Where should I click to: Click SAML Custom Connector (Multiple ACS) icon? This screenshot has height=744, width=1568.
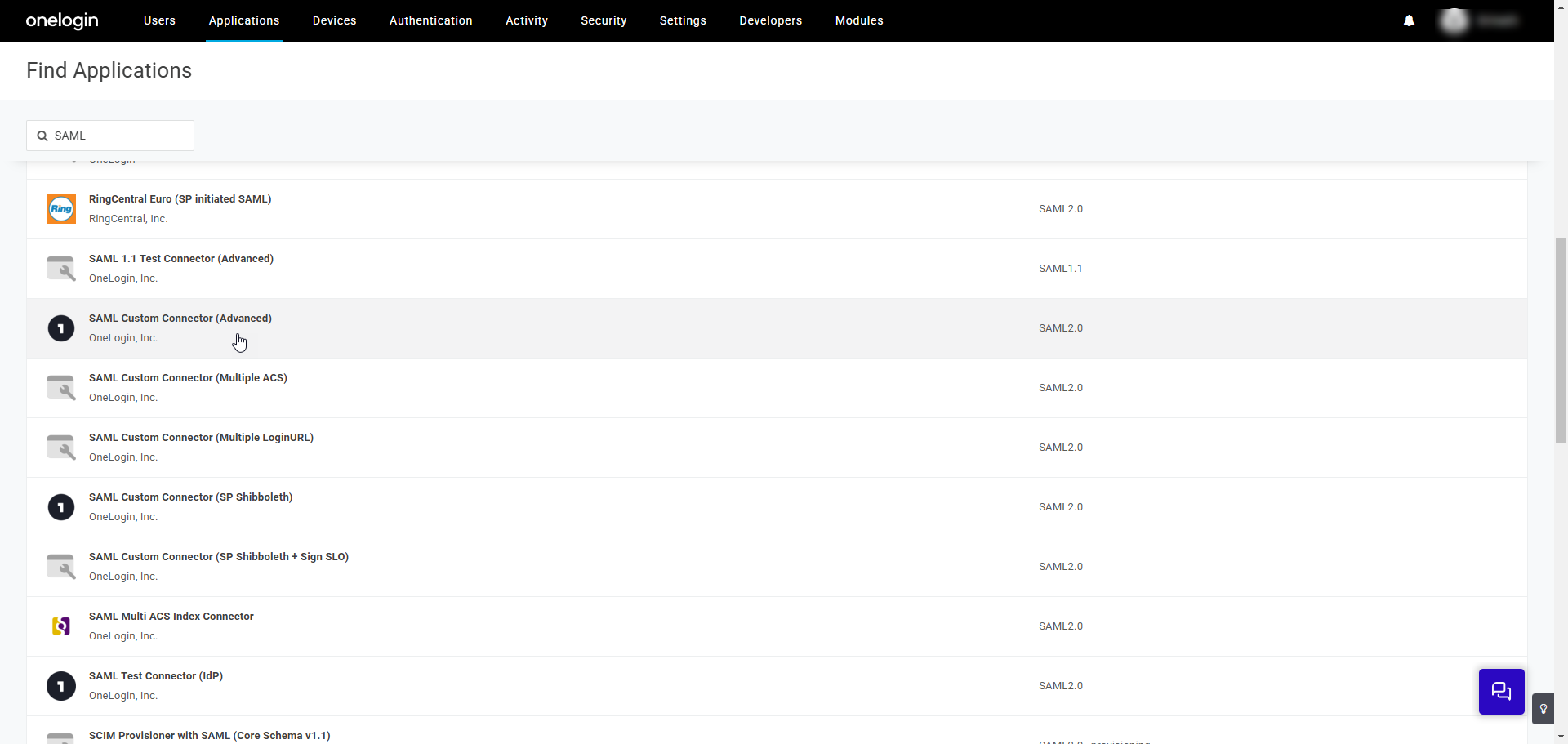[x=61, y=388]
